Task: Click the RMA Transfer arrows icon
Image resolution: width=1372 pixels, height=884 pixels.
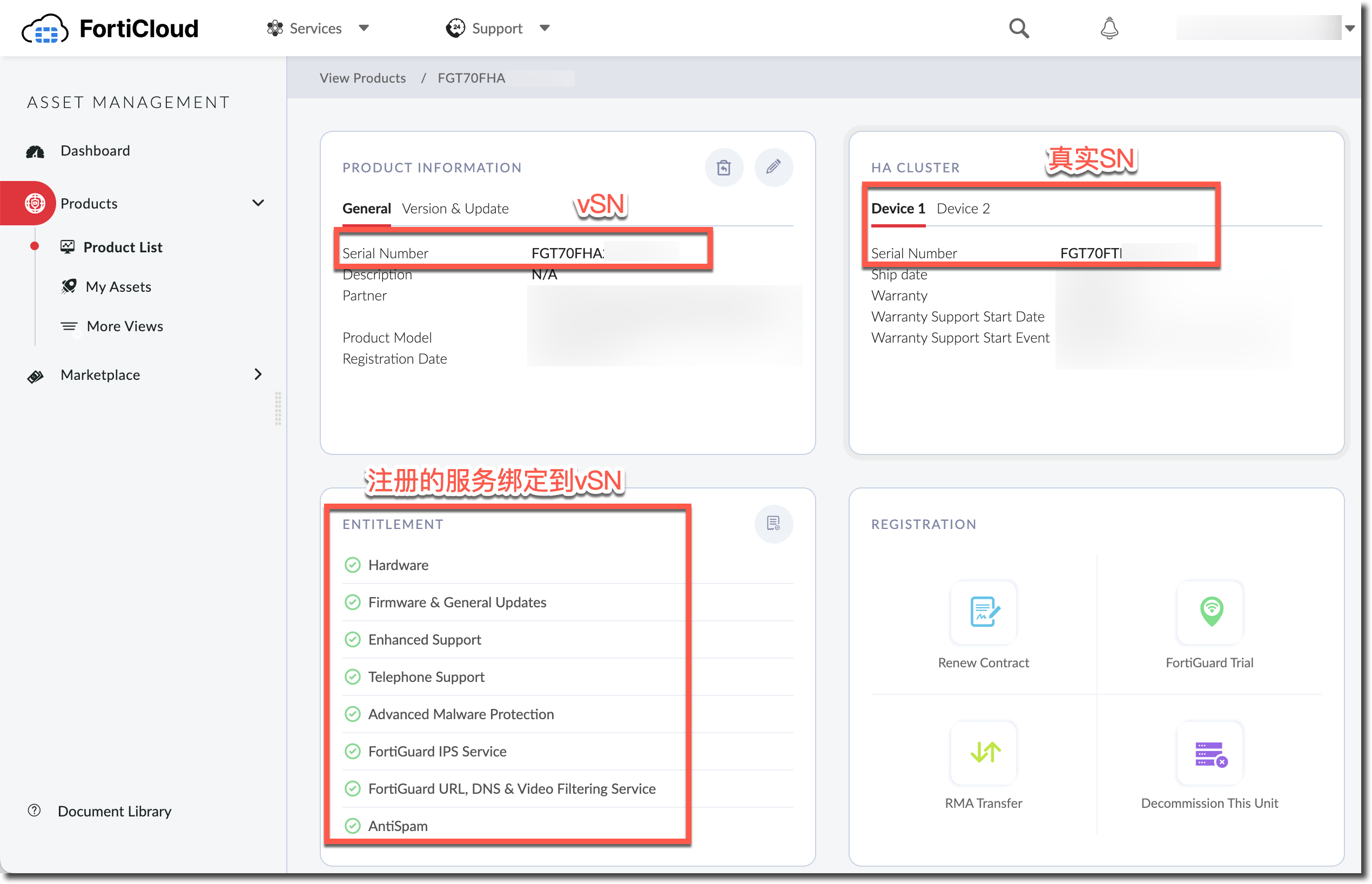Action: (984, 753)
